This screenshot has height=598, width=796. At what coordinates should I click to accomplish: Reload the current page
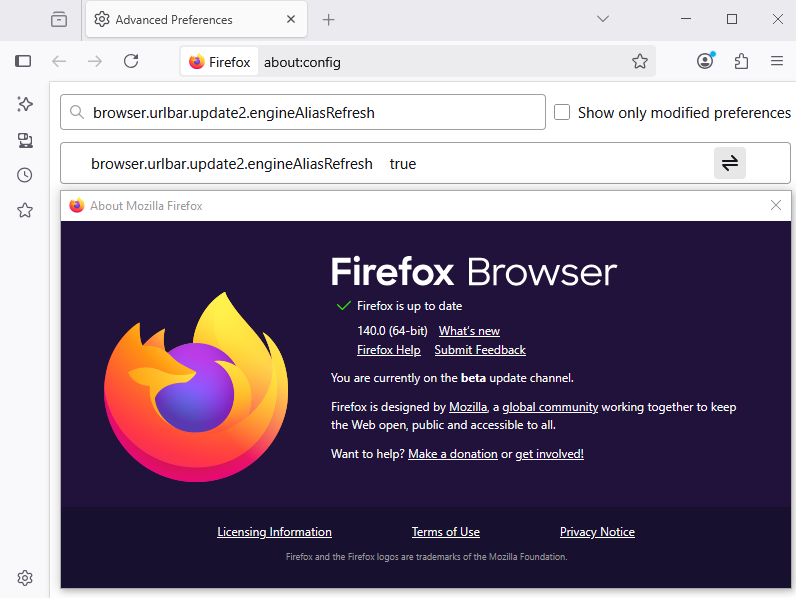131,61
